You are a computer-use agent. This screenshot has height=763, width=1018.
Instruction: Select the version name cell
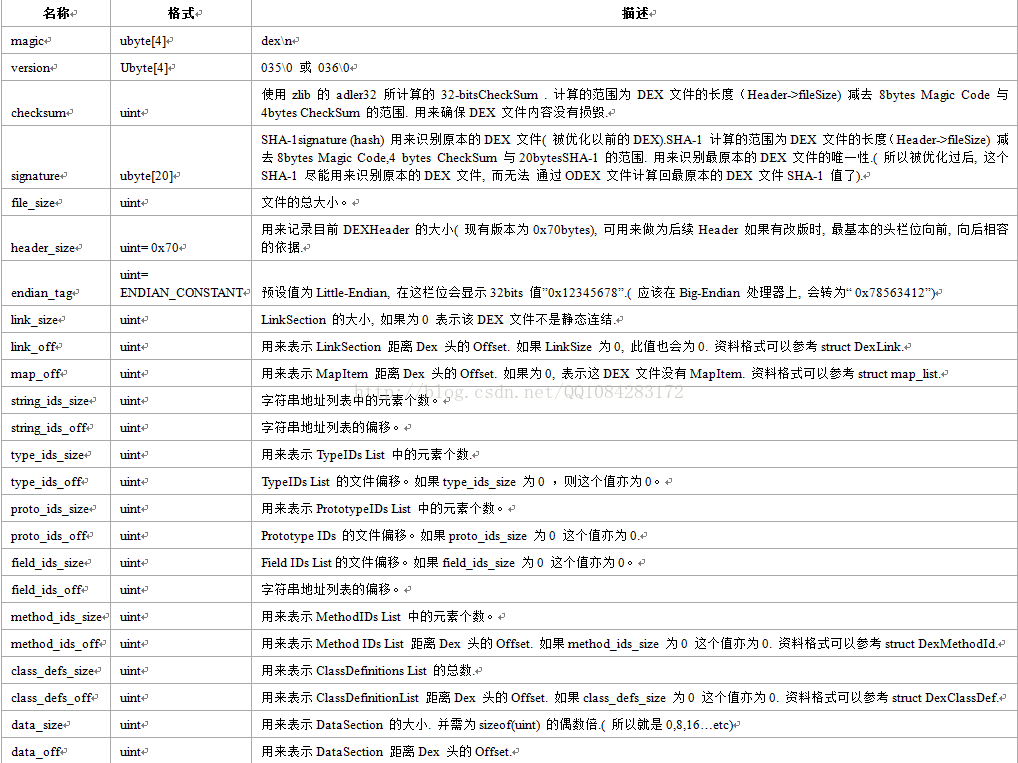[56, 68]
